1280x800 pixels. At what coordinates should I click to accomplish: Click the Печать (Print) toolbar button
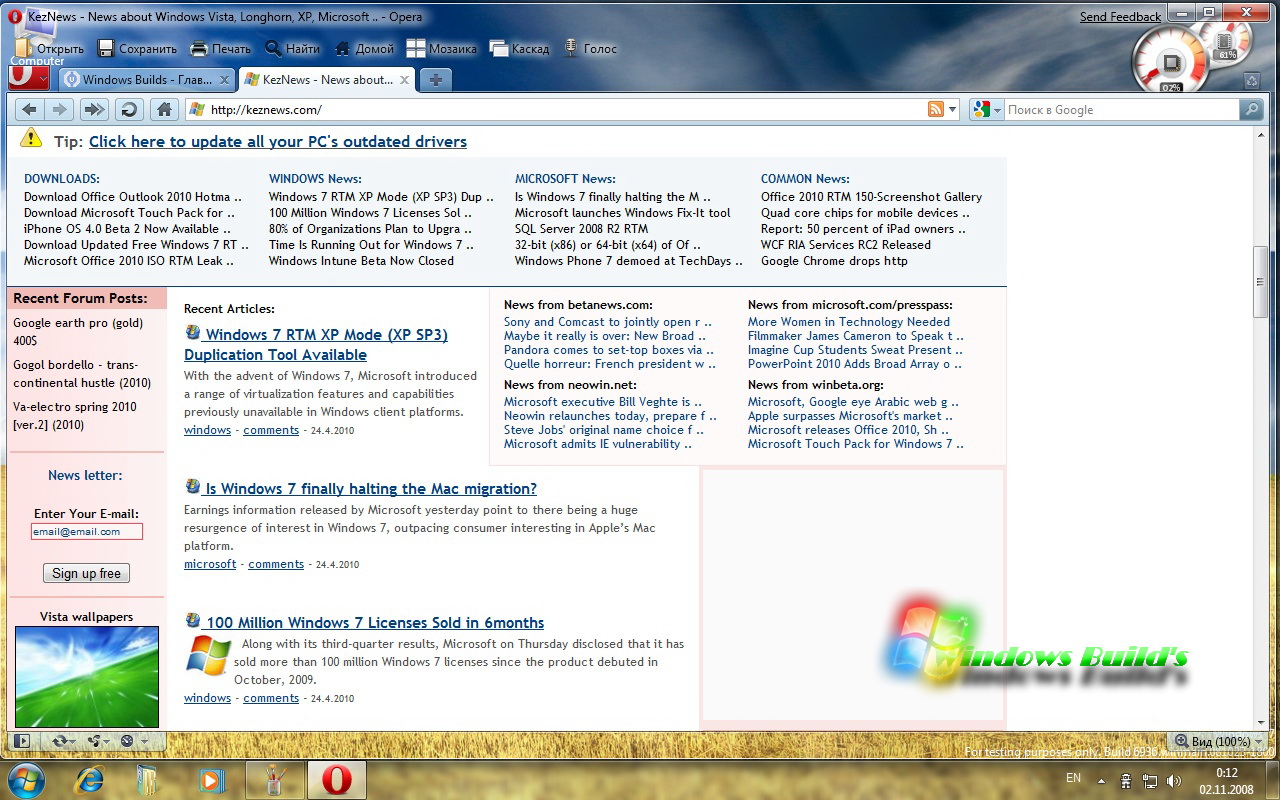(221, 48)
